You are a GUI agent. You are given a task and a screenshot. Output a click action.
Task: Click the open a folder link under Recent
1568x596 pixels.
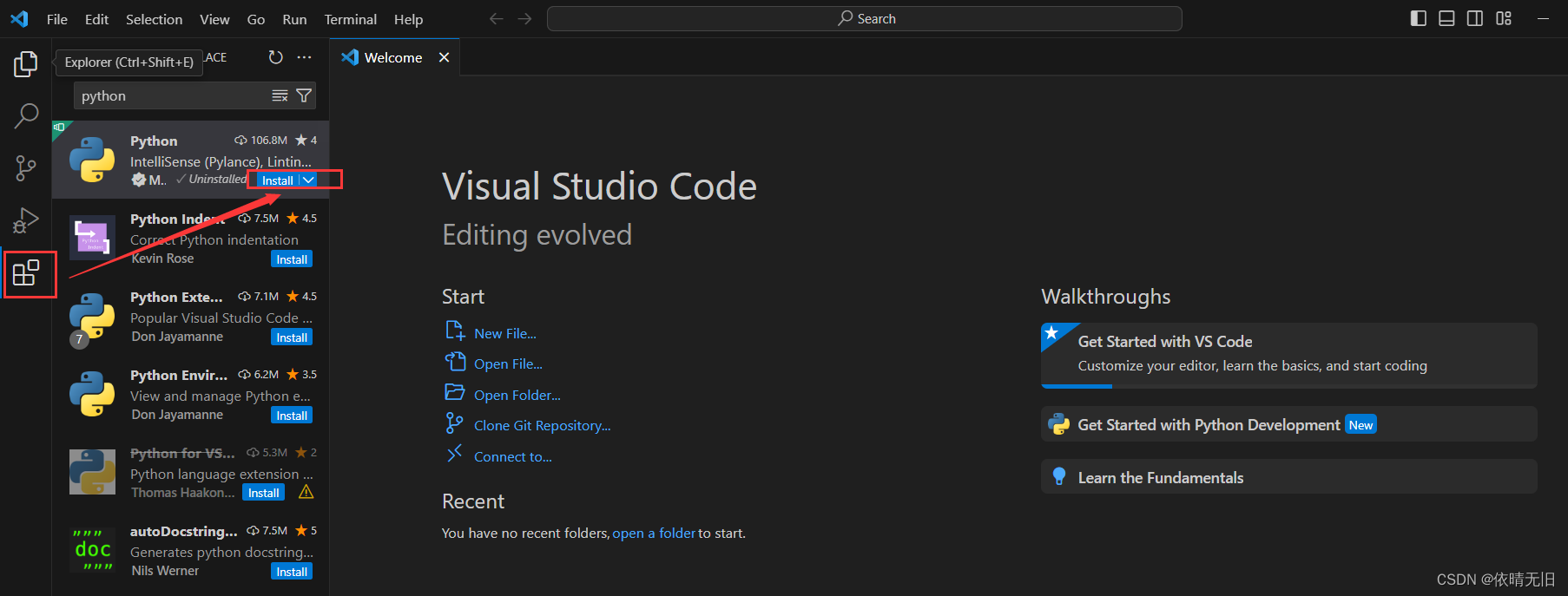(654, 534)
